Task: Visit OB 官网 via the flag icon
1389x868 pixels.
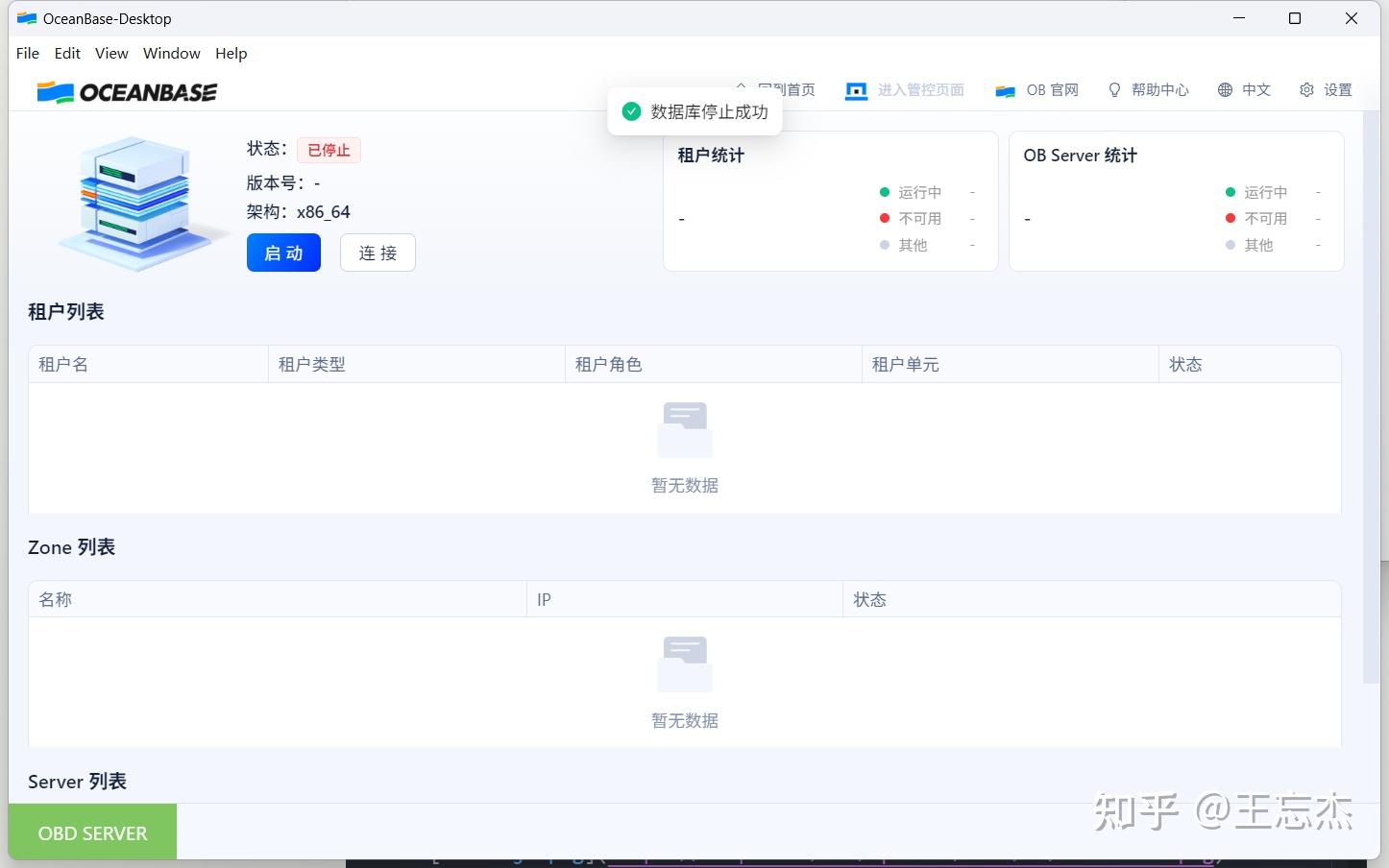Action: 1005,89
